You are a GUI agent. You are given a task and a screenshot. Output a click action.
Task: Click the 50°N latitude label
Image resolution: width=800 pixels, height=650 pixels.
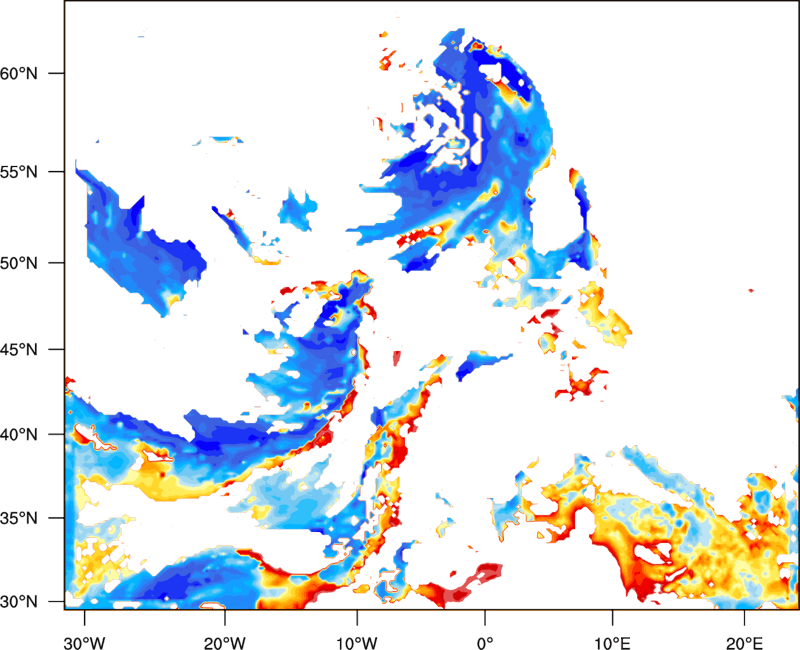(x=19, y=264)
